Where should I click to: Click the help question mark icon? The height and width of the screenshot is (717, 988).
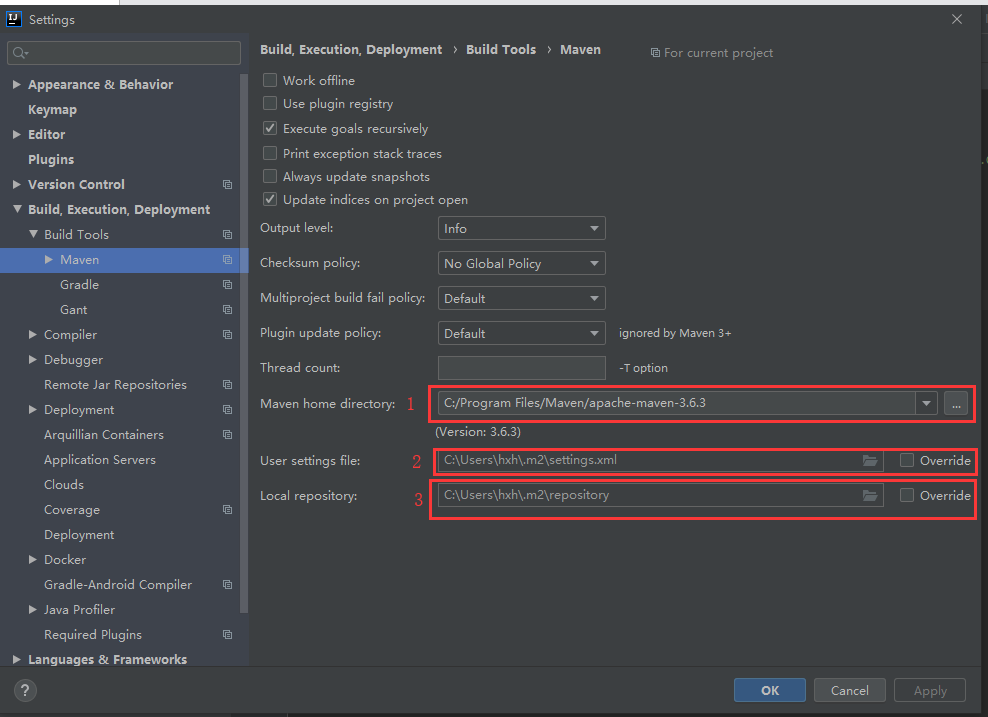coord(26,690)
